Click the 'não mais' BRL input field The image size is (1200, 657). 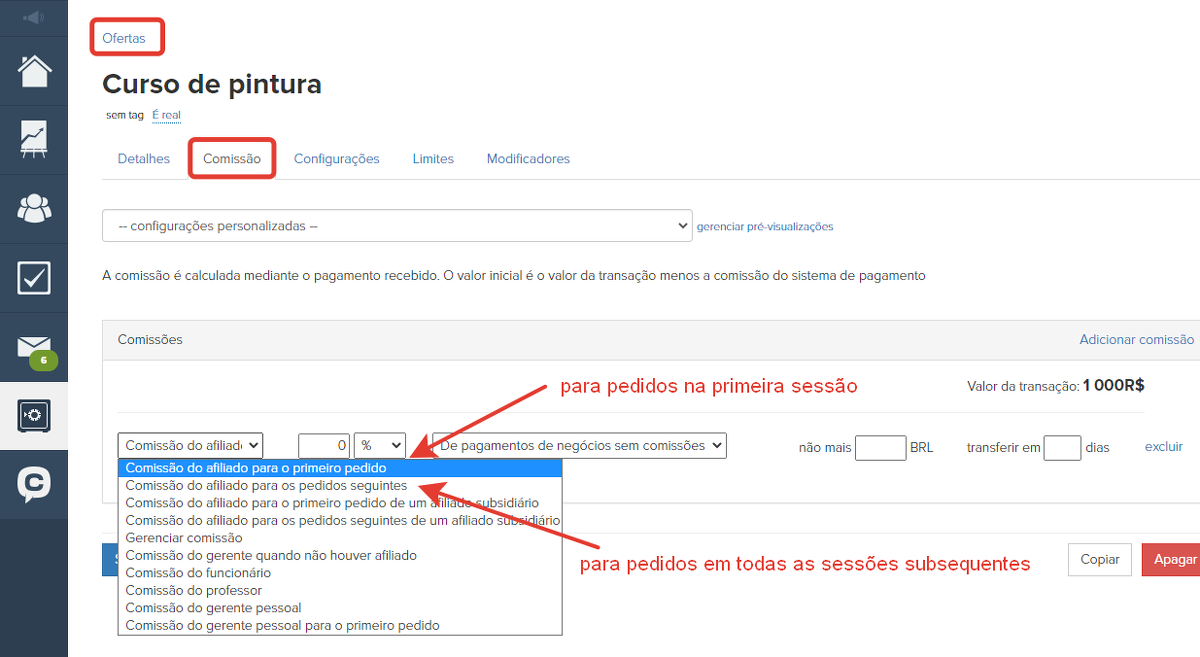pyautogui.click(x=880, y=447)
